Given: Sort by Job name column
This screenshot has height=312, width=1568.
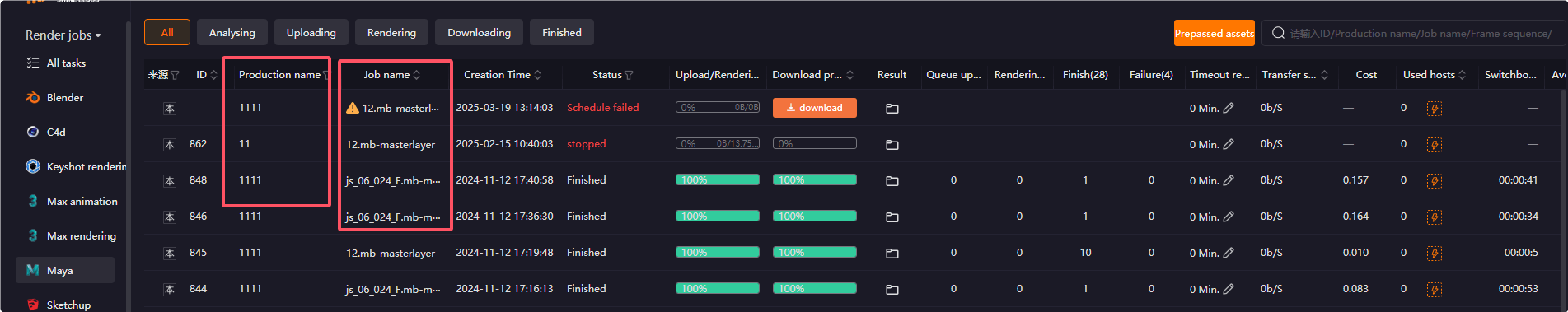Looking at the screenshot, I should (417, 75).
